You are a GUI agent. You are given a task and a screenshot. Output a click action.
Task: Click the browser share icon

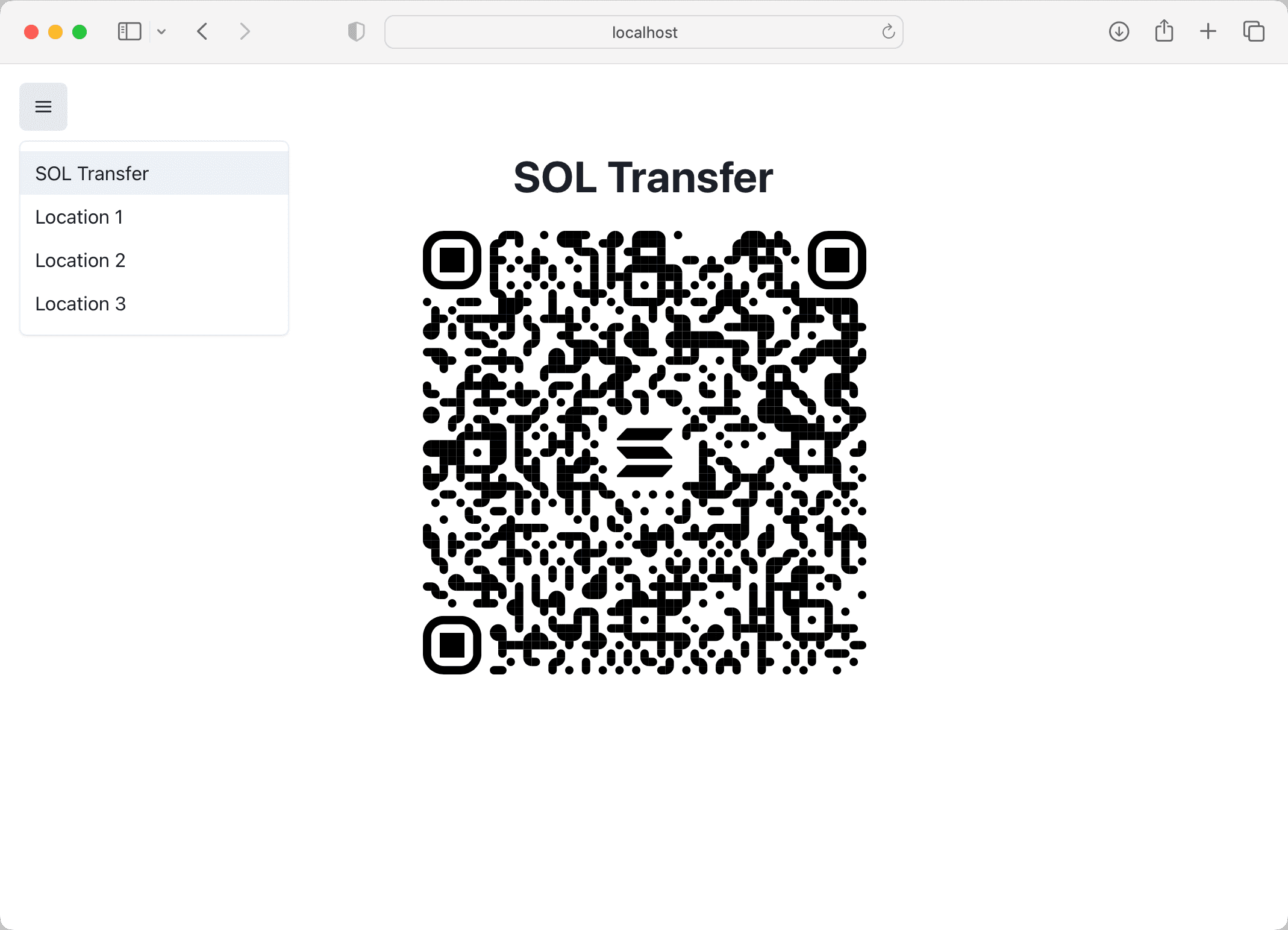(1164, 30)
